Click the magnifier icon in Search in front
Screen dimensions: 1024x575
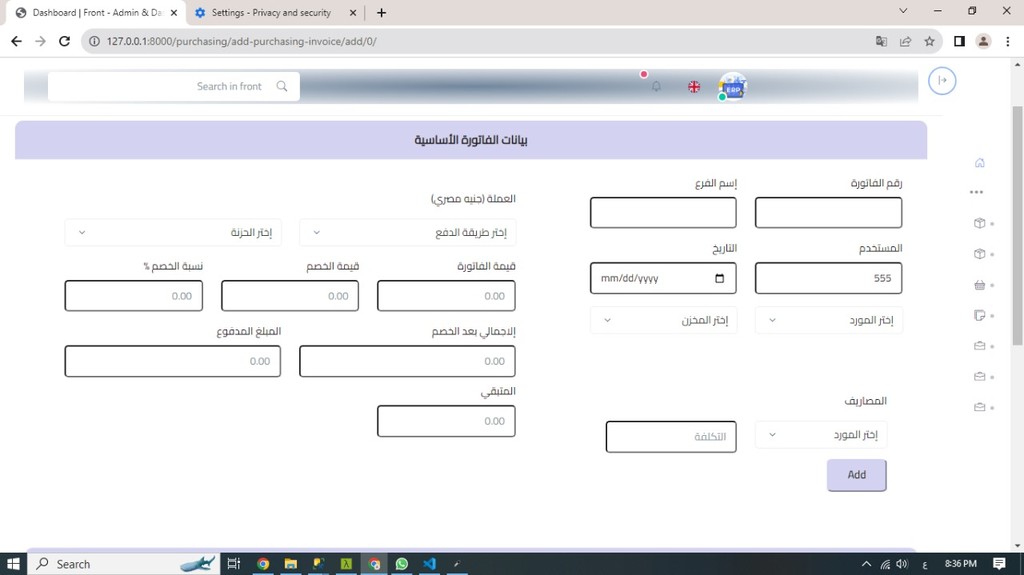pos(281,86)
